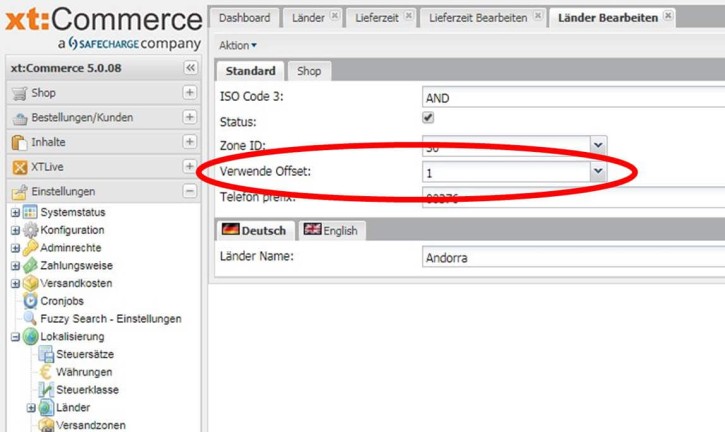Close the Lieferzeit Bearbeiten tab

538,16
